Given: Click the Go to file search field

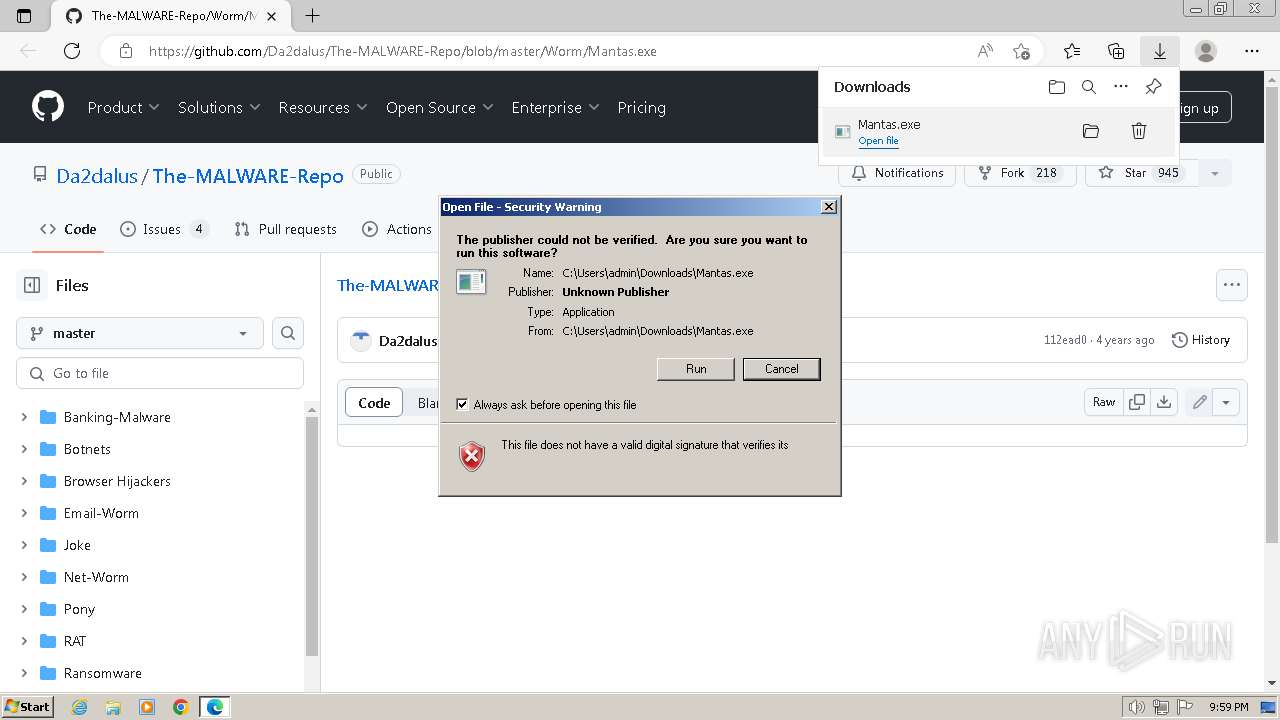Looking at the screenshot, I should pos(160,373).
